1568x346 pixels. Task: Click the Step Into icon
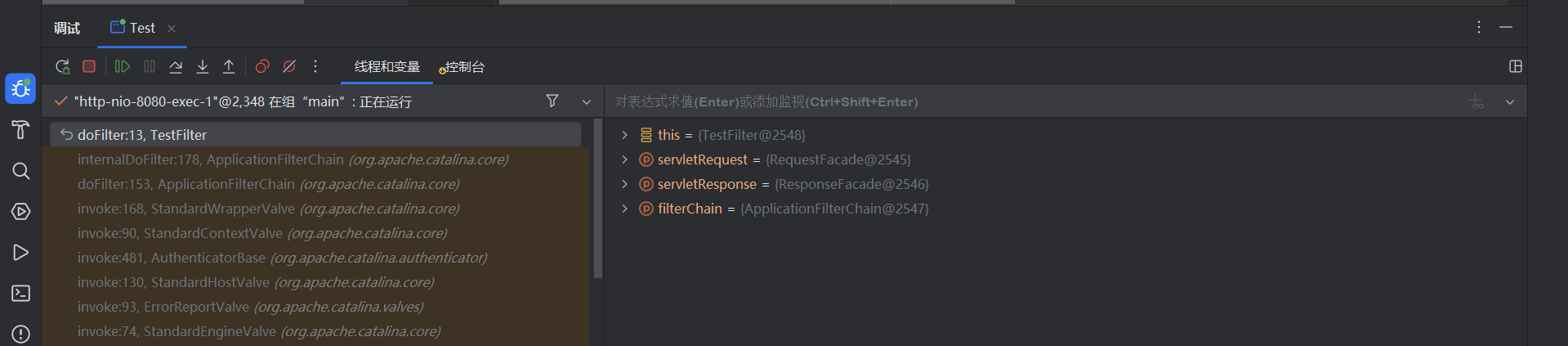(x=203, y=66)
